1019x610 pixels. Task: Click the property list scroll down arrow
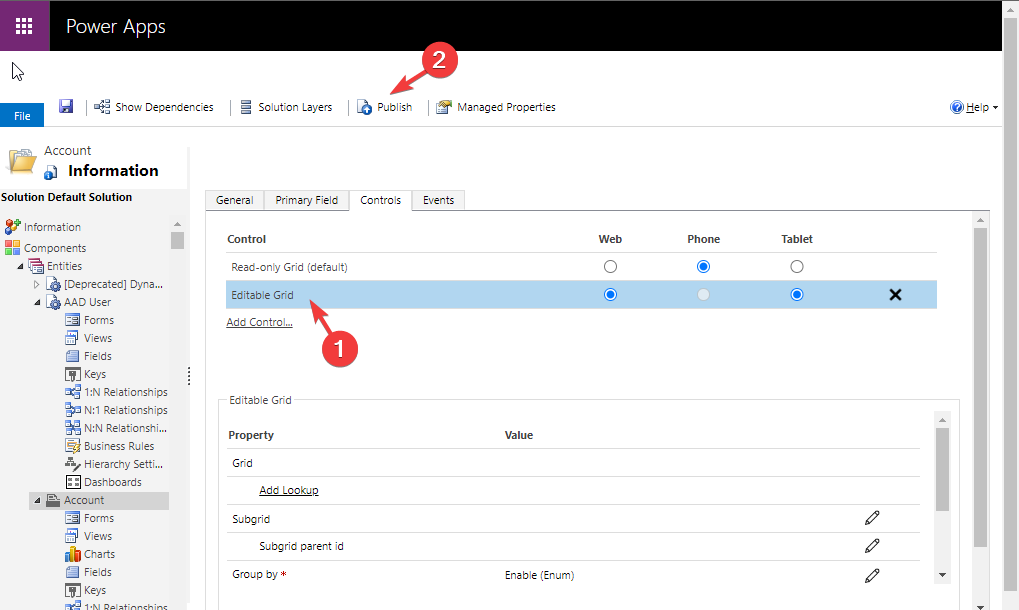(942, 575)
